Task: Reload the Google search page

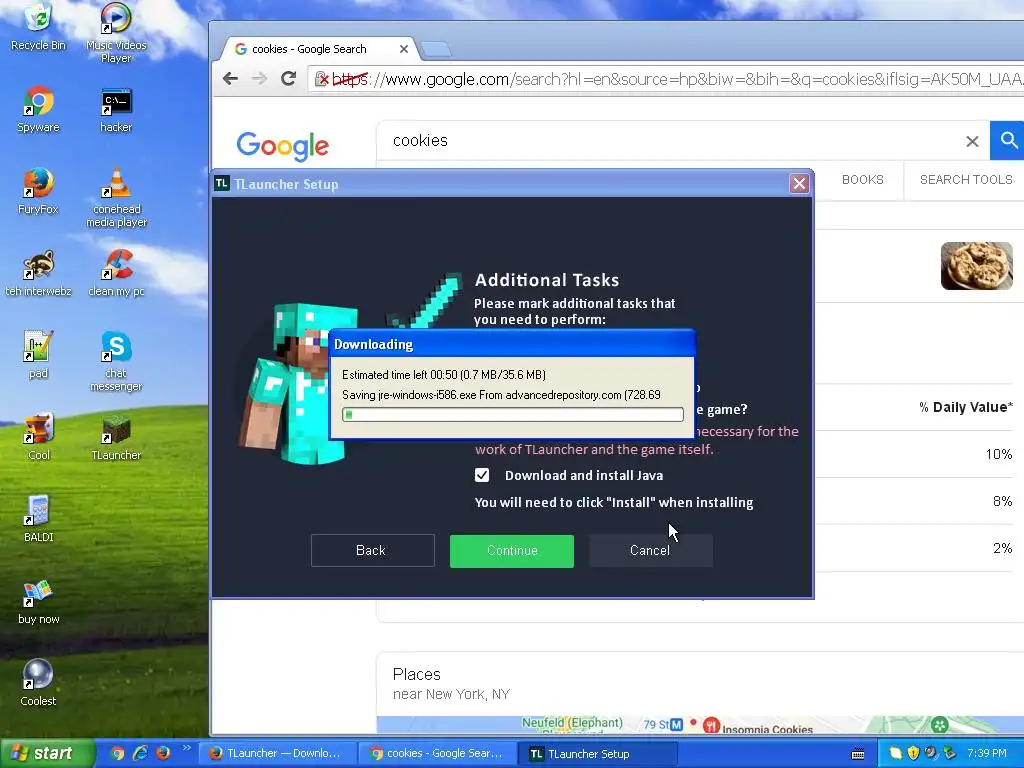Action: [x=289, y=79]
